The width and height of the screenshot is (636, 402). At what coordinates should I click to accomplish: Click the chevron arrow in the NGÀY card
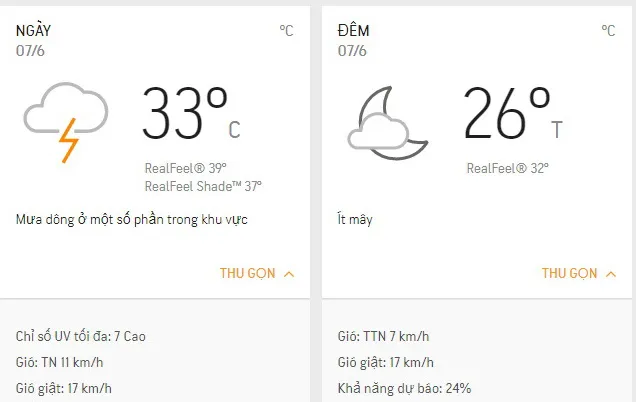[289, 273]
